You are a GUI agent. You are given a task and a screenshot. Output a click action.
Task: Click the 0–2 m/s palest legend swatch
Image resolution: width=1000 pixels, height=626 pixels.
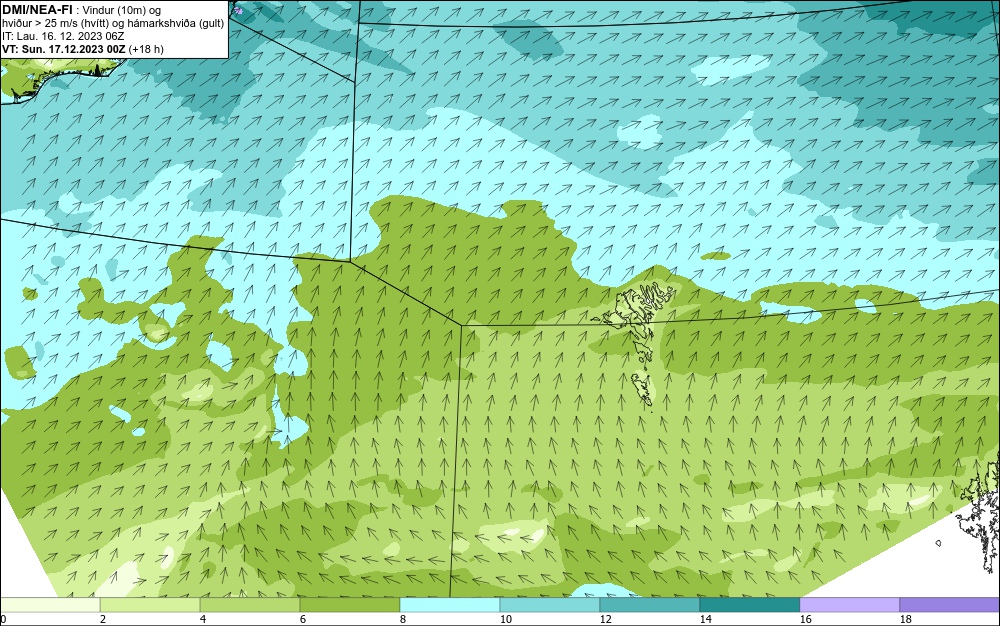pyautogui.click(x=50, y=604)
